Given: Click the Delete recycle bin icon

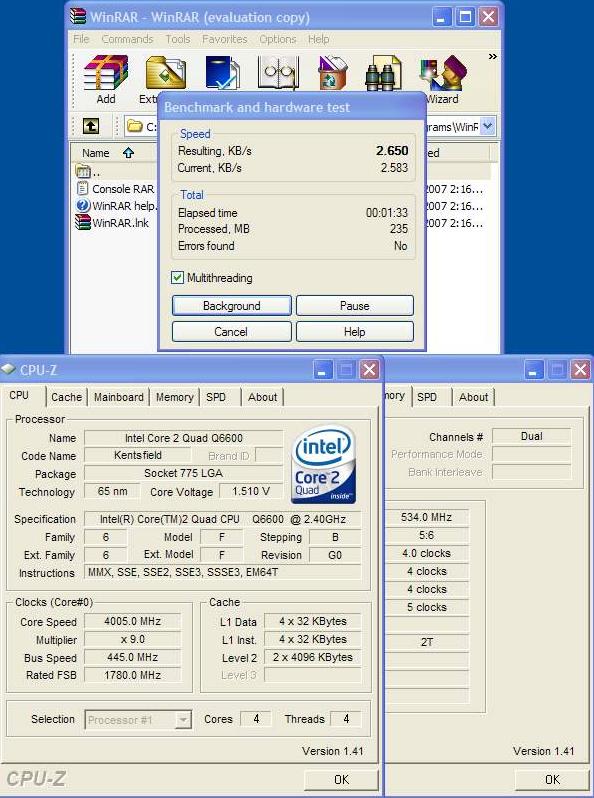Looking at the screenshot, I should tap(332, 73).
